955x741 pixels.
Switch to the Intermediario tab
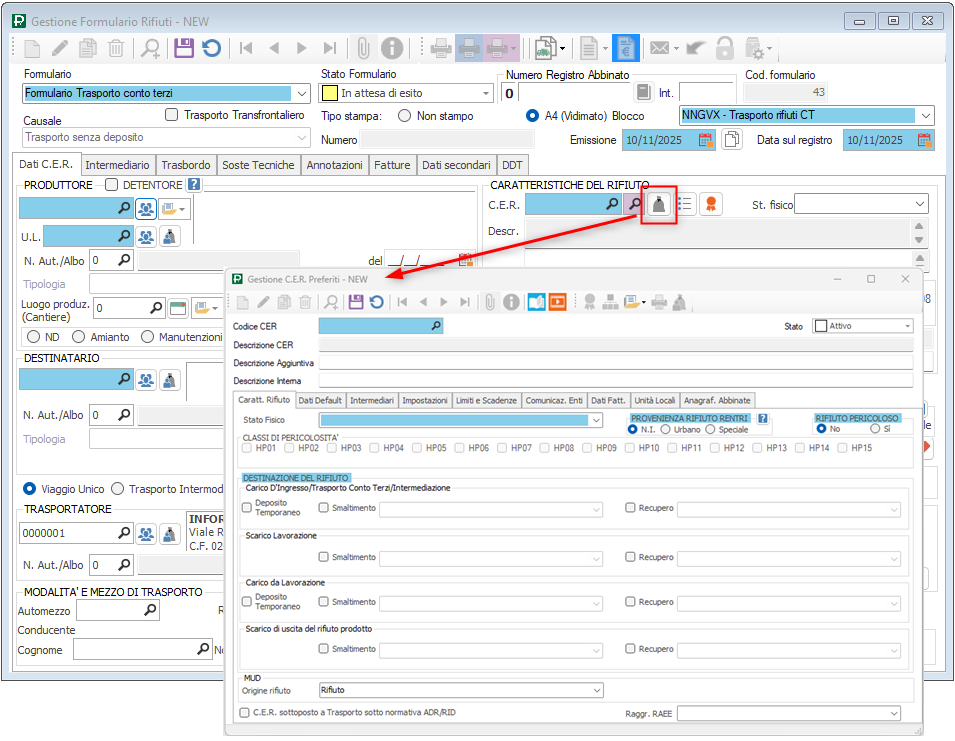point(117,165)
